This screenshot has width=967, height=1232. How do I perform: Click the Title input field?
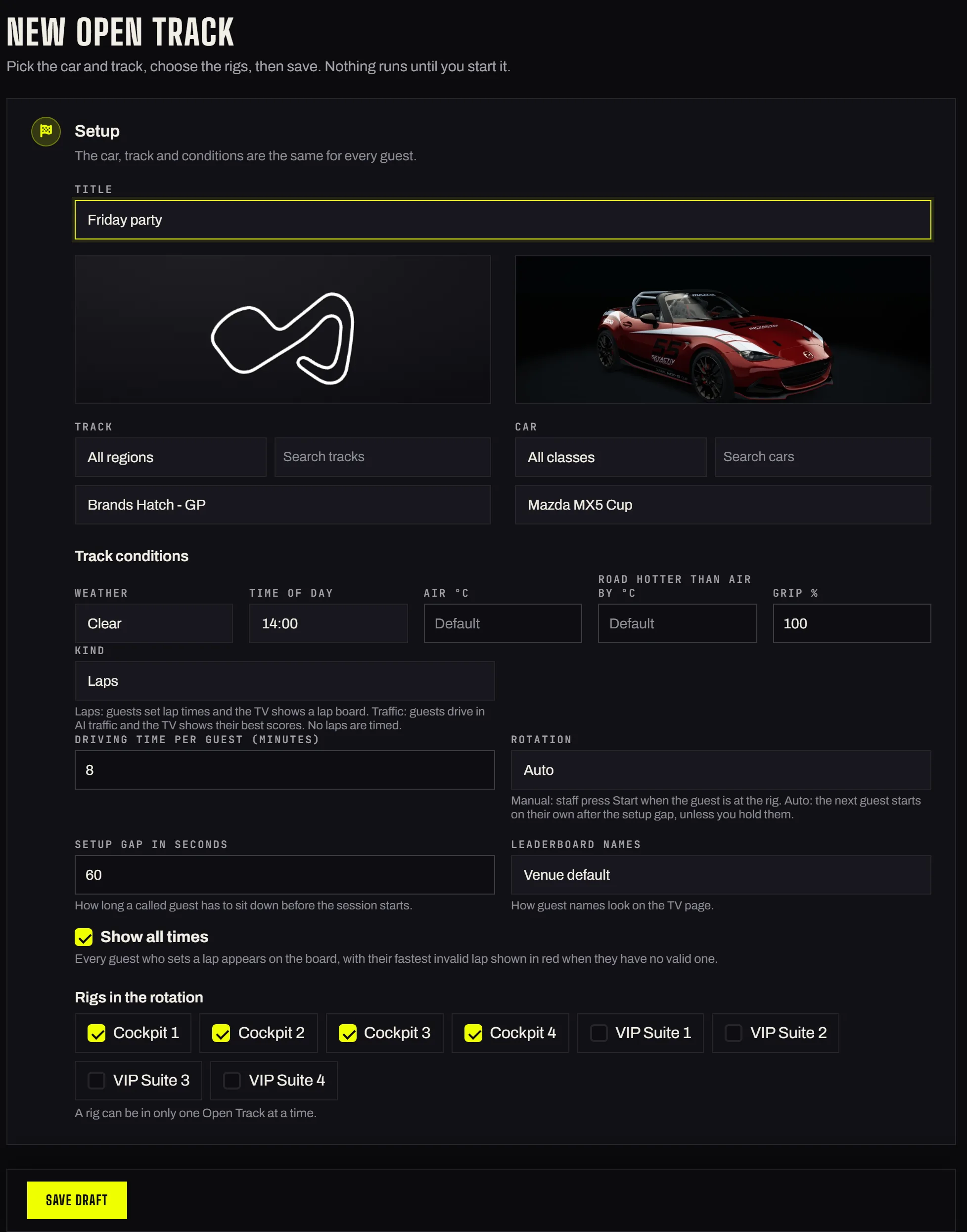click(x=503, y=220)
